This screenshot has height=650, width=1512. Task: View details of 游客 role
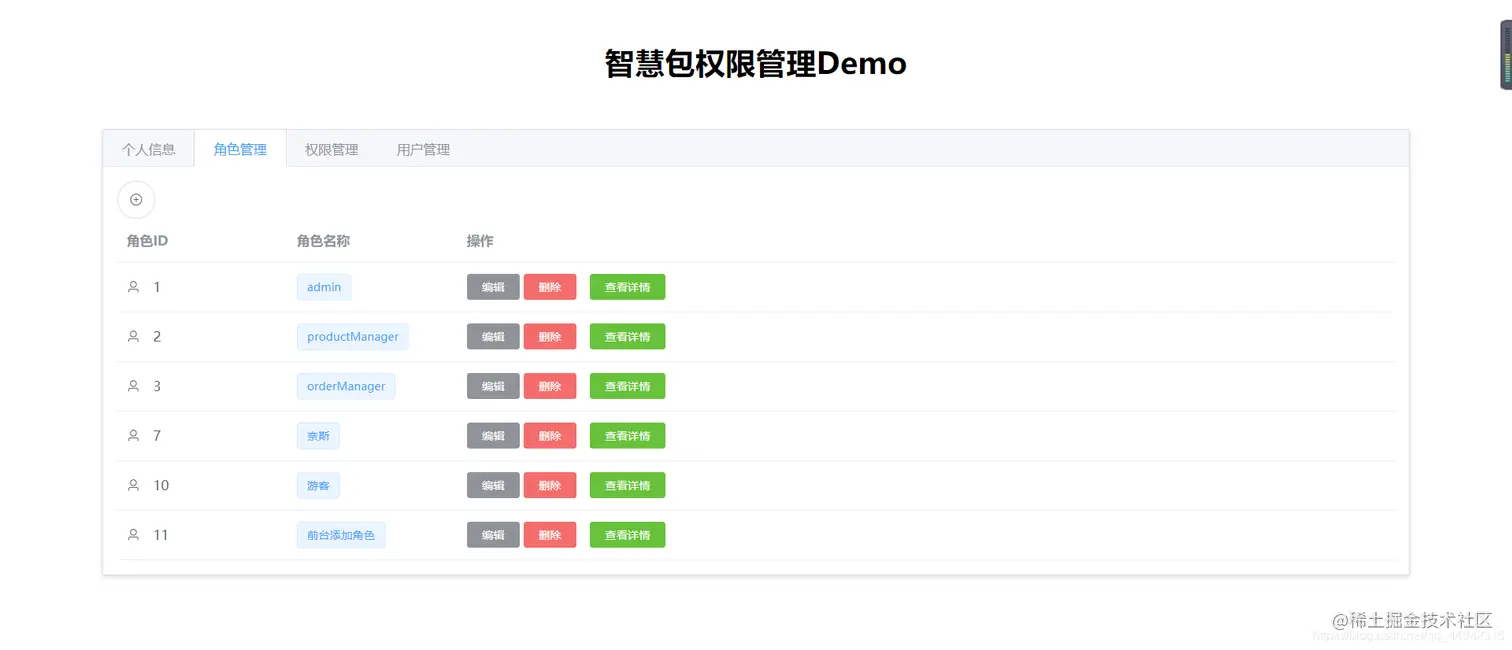tap(627, 485)
